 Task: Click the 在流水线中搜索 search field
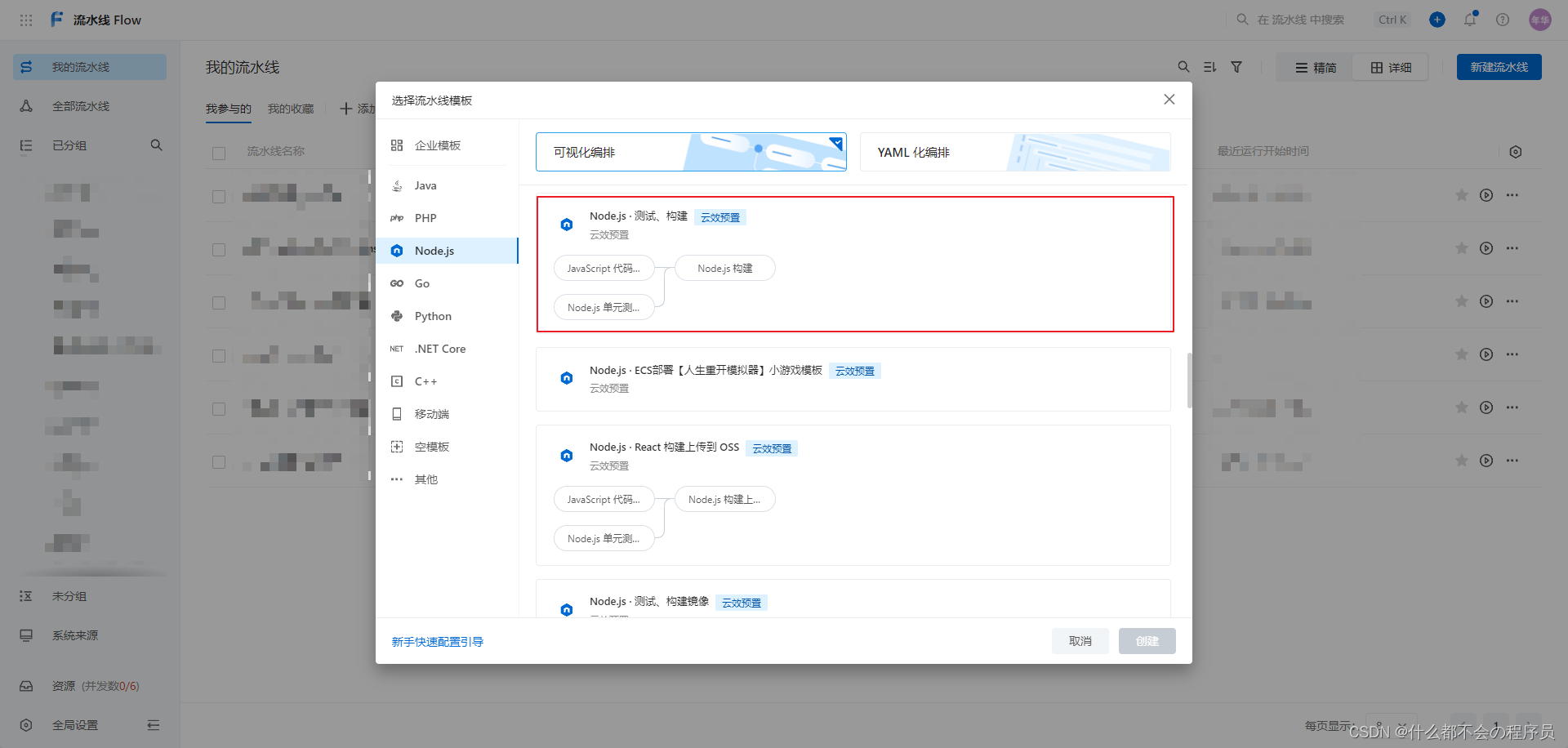pos(1321,20)
